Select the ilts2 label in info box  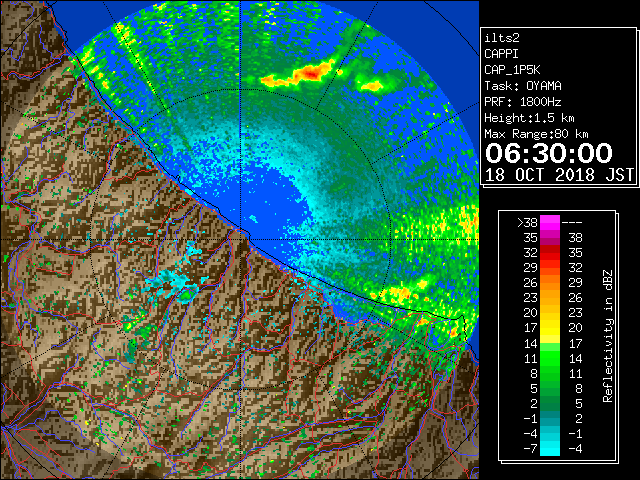[x=502, y=38]
